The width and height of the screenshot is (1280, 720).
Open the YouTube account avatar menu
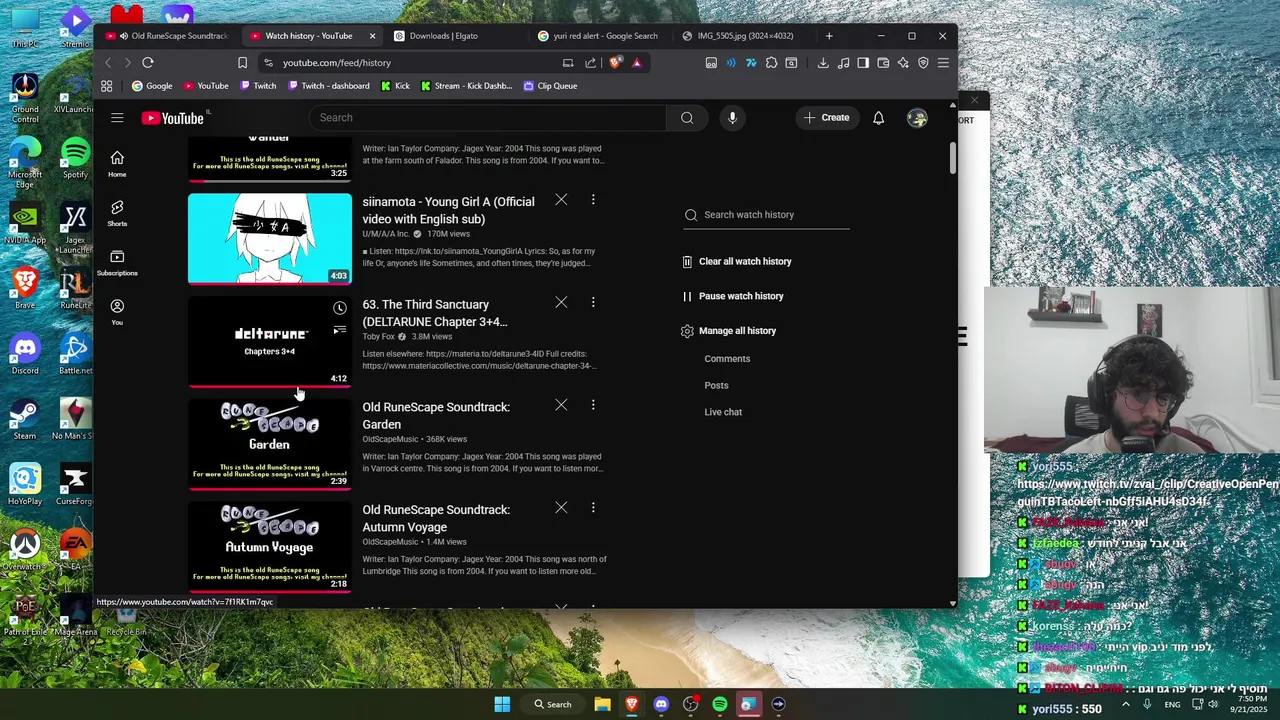pos(917,118)
